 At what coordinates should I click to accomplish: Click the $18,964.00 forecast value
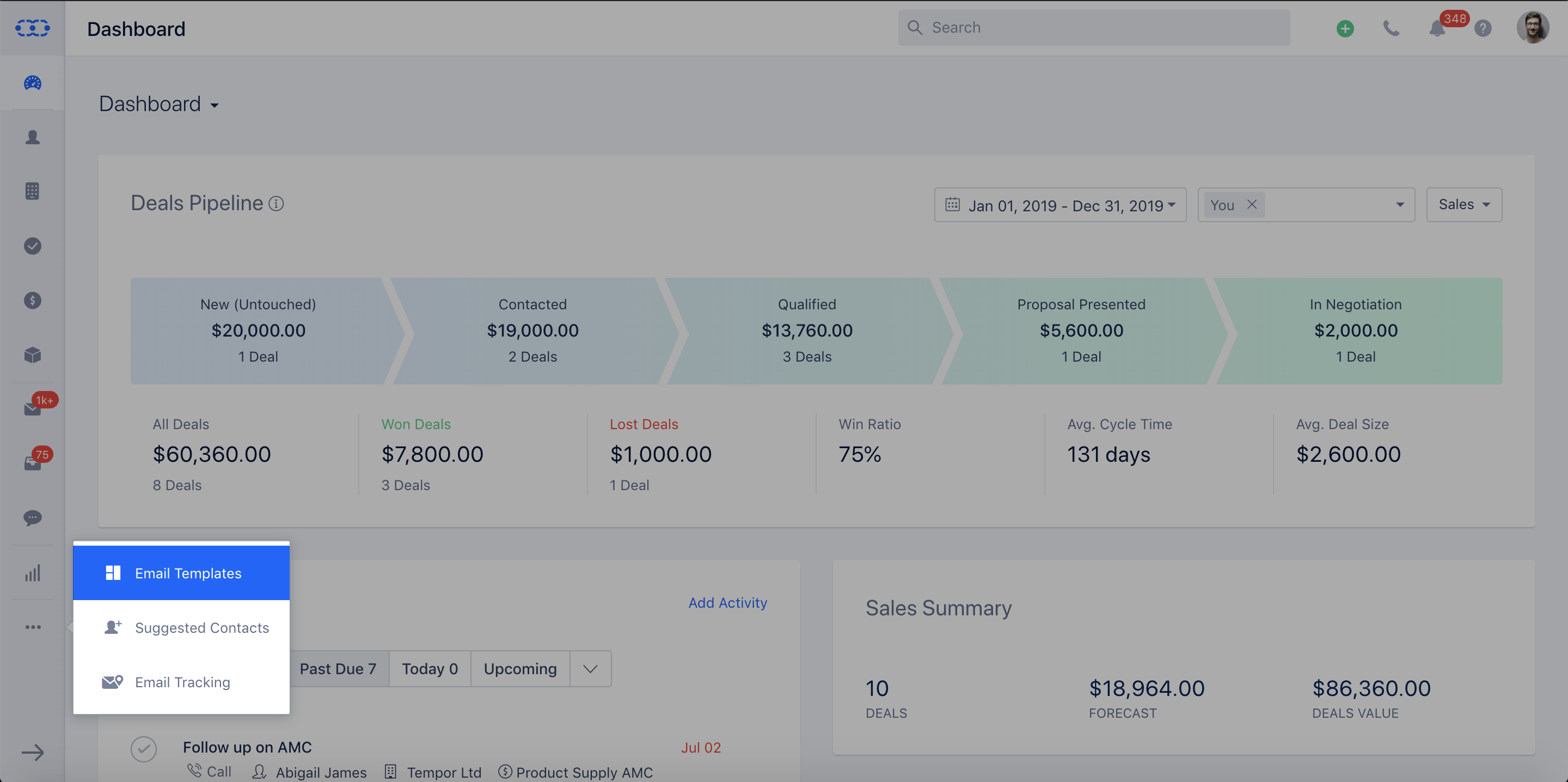(1147, 689)
